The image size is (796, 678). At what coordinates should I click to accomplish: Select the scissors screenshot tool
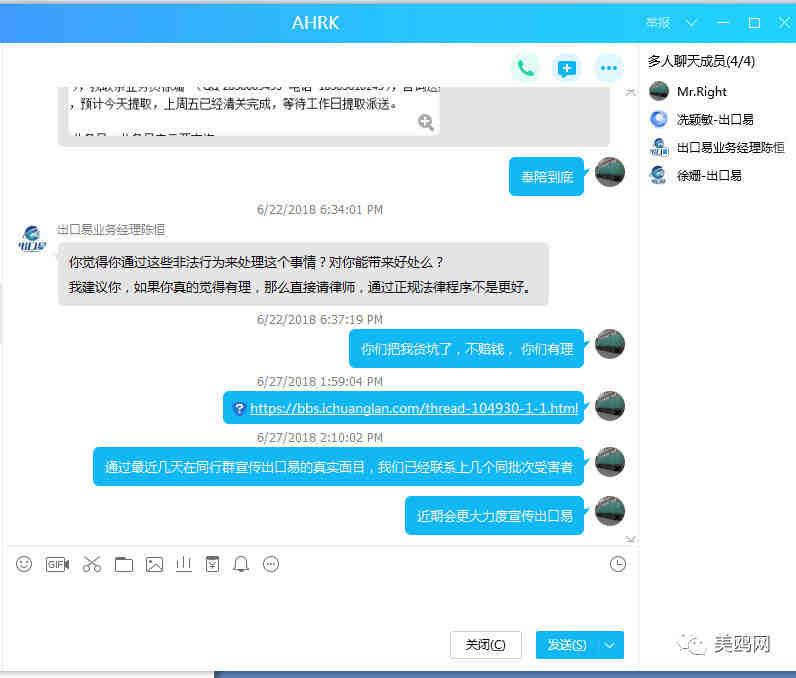click(x=92, y=564)
